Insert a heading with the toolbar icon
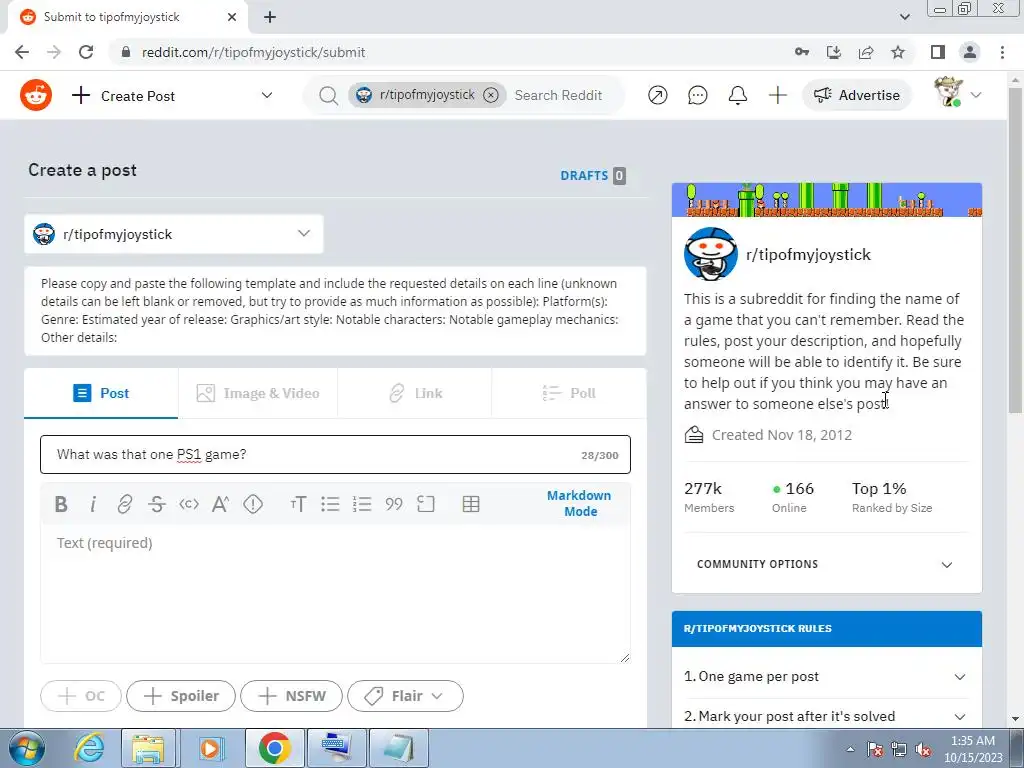Screen dimensions: 1024x768 tap(298, 504)
